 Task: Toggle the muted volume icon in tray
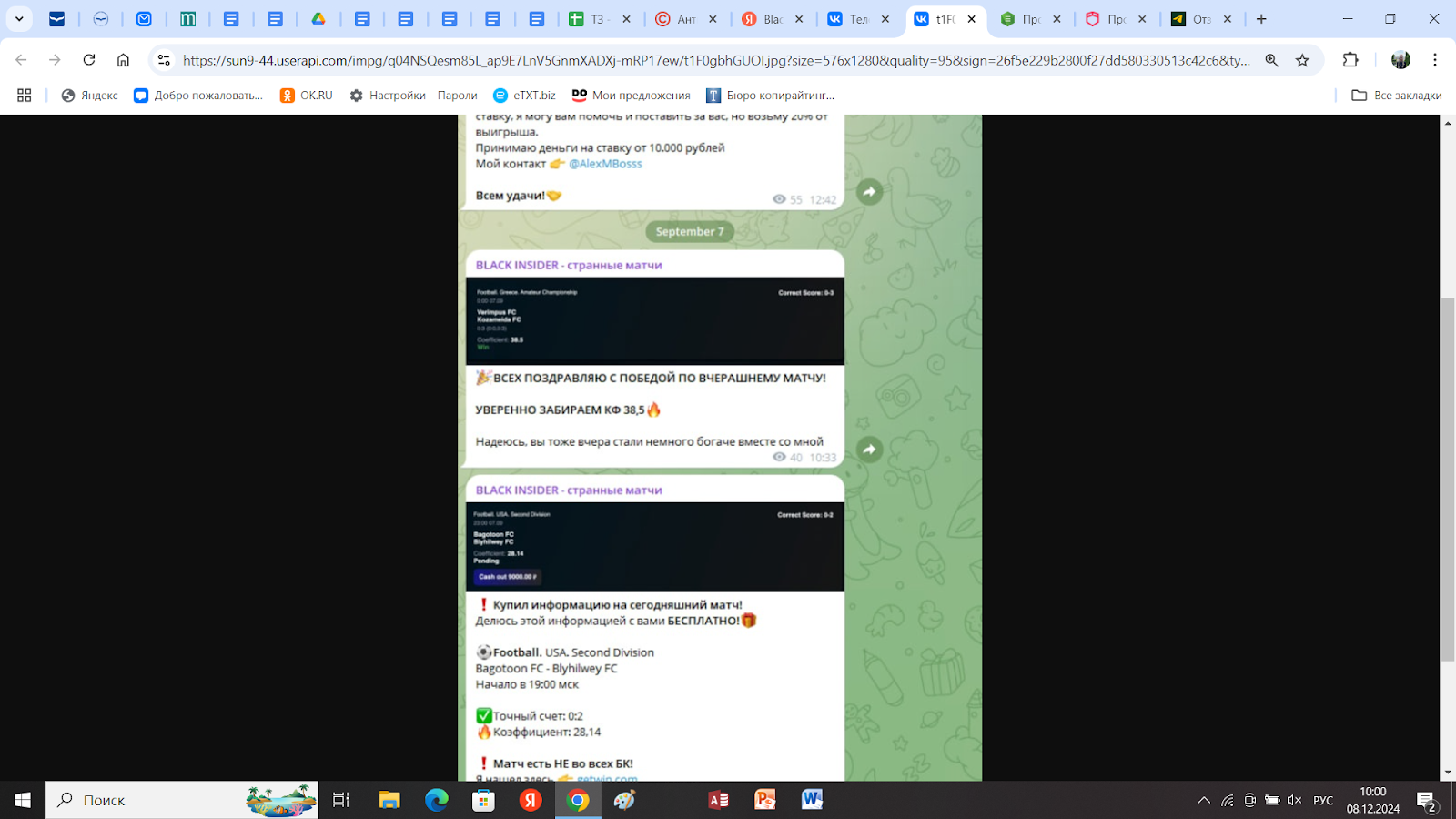pyautogui.click(x=1294, y=801)
